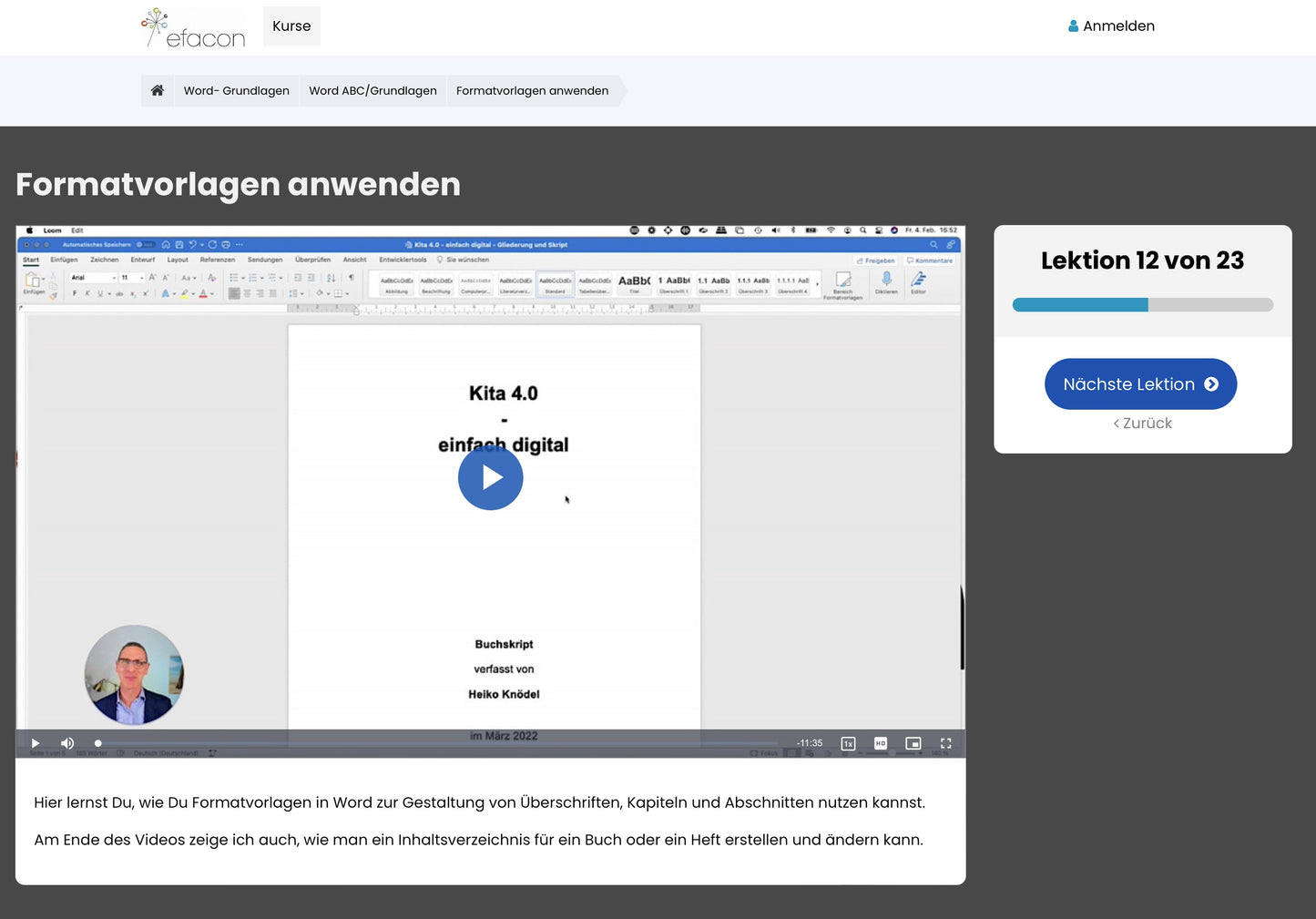Enter fullscreen video mode
1316x919 pixels.
(x=946, y=743)
